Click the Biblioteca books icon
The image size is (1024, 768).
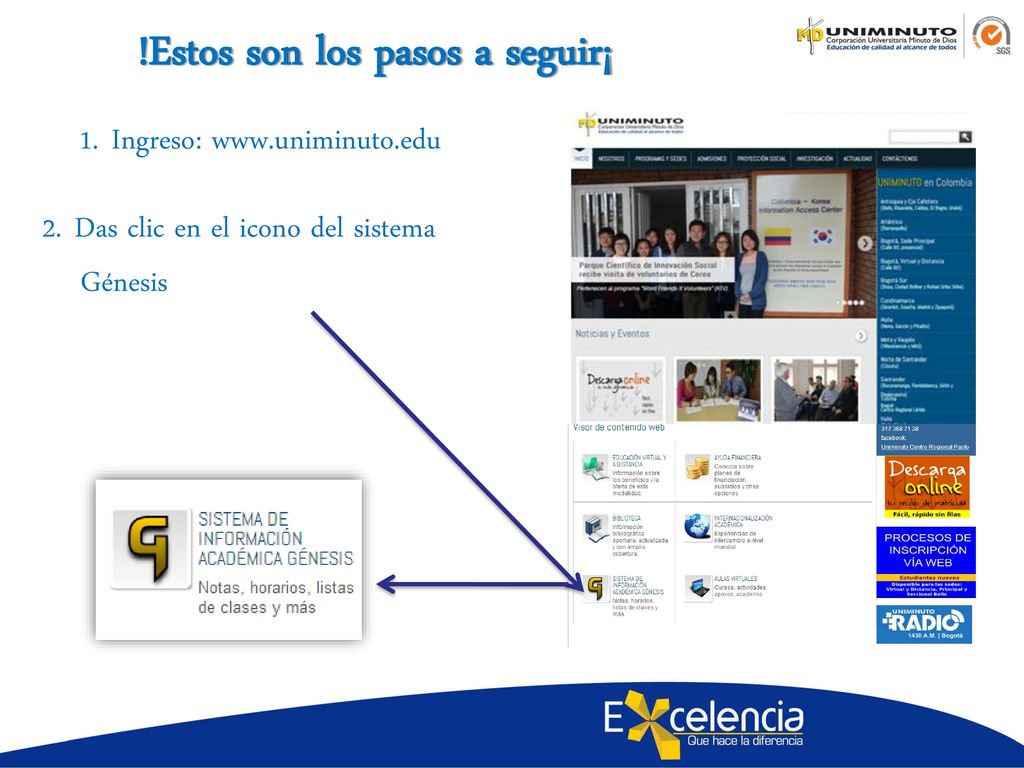click(x=596, y=528)
